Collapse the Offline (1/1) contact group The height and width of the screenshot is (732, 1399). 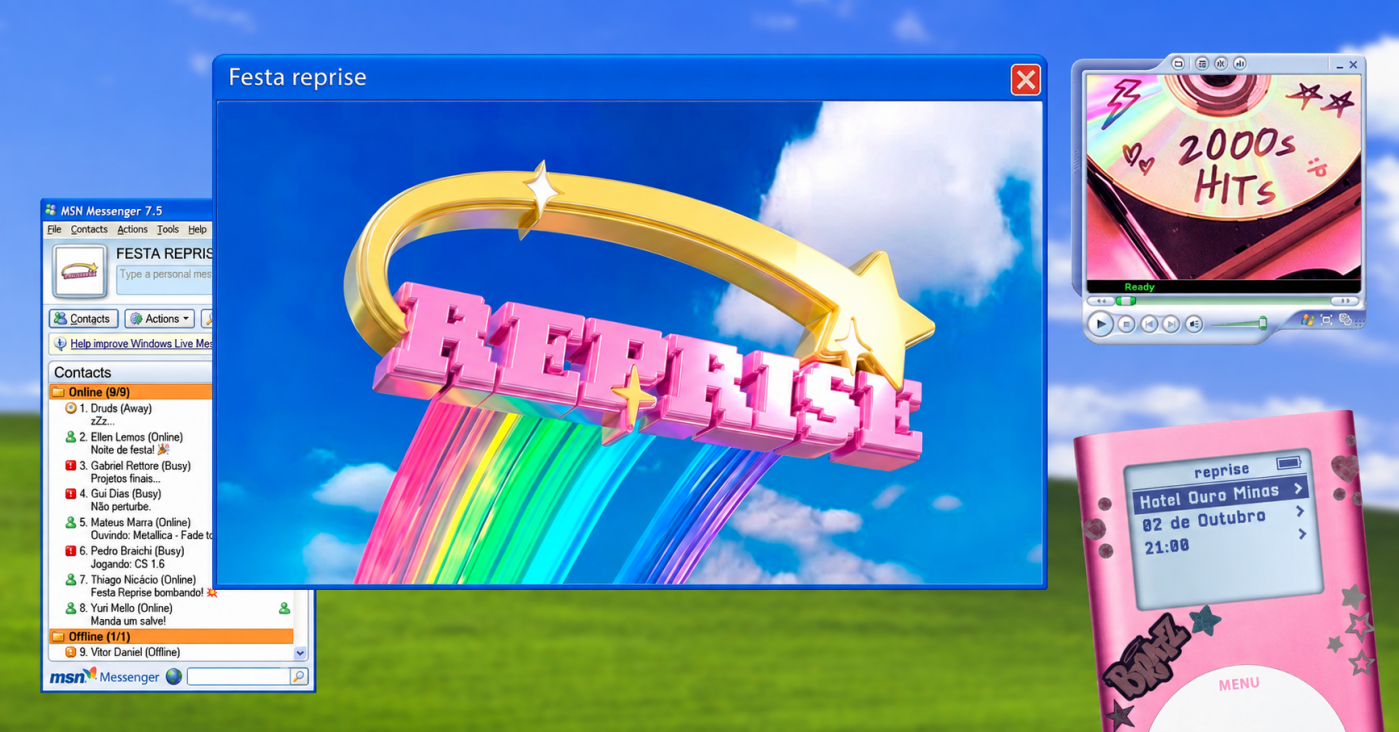(x=171, y=636)
